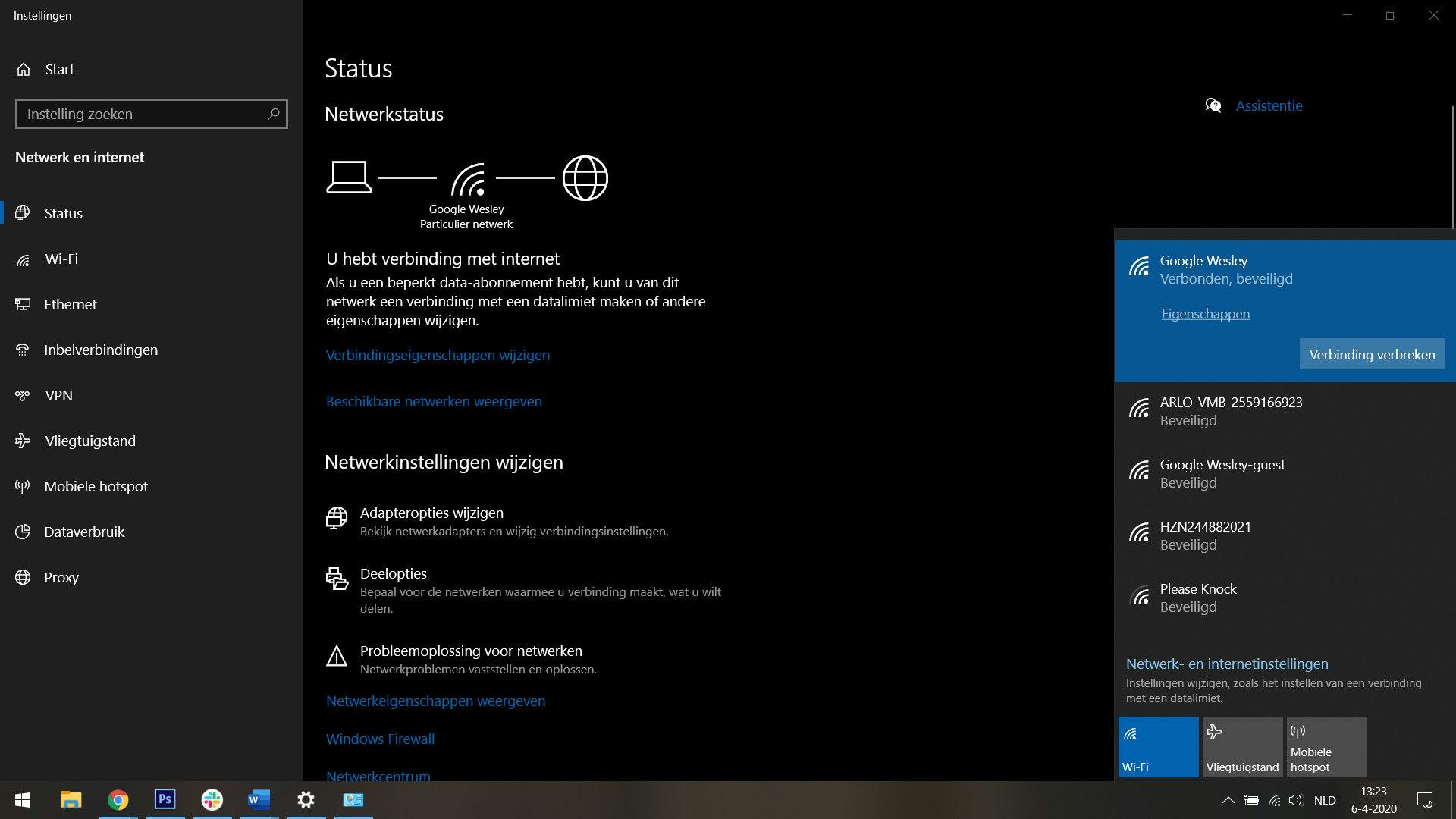
Task: Click the Probleemoplossing warning triangle icon
Action: 337,656
